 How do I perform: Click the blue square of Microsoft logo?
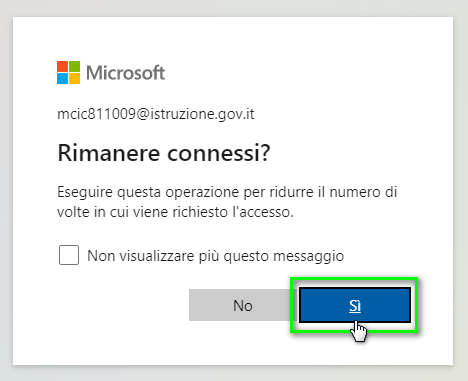point(62,78)
